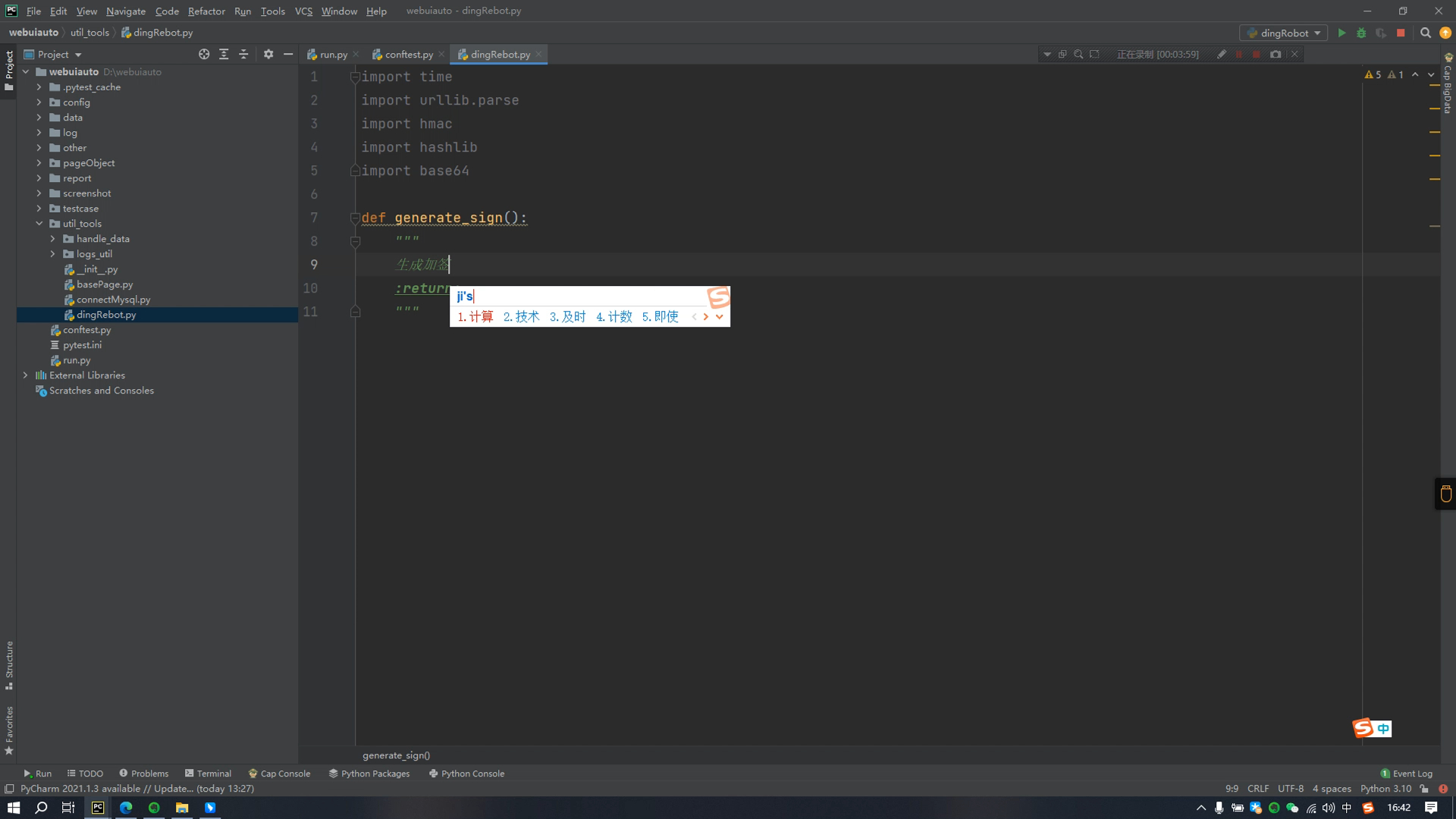Open the Event Log
Viewport: 1456px width, 819px height.
click(1407, 773)
